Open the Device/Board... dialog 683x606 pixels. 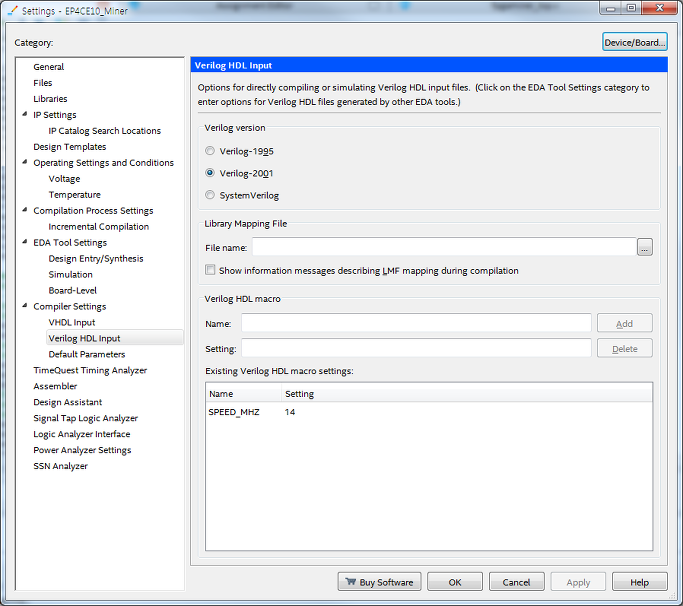[x=634, y=42]
